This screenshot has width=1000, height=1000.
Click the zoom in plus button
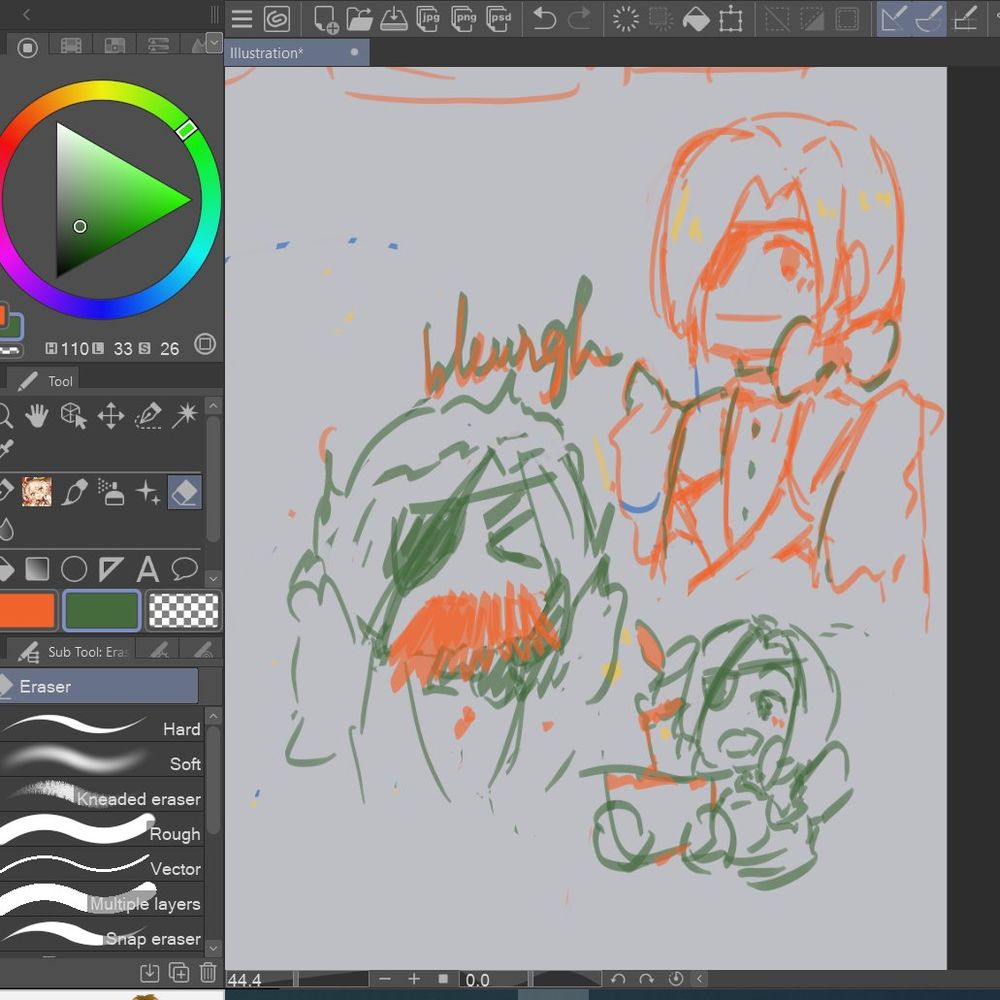[414, 980]
